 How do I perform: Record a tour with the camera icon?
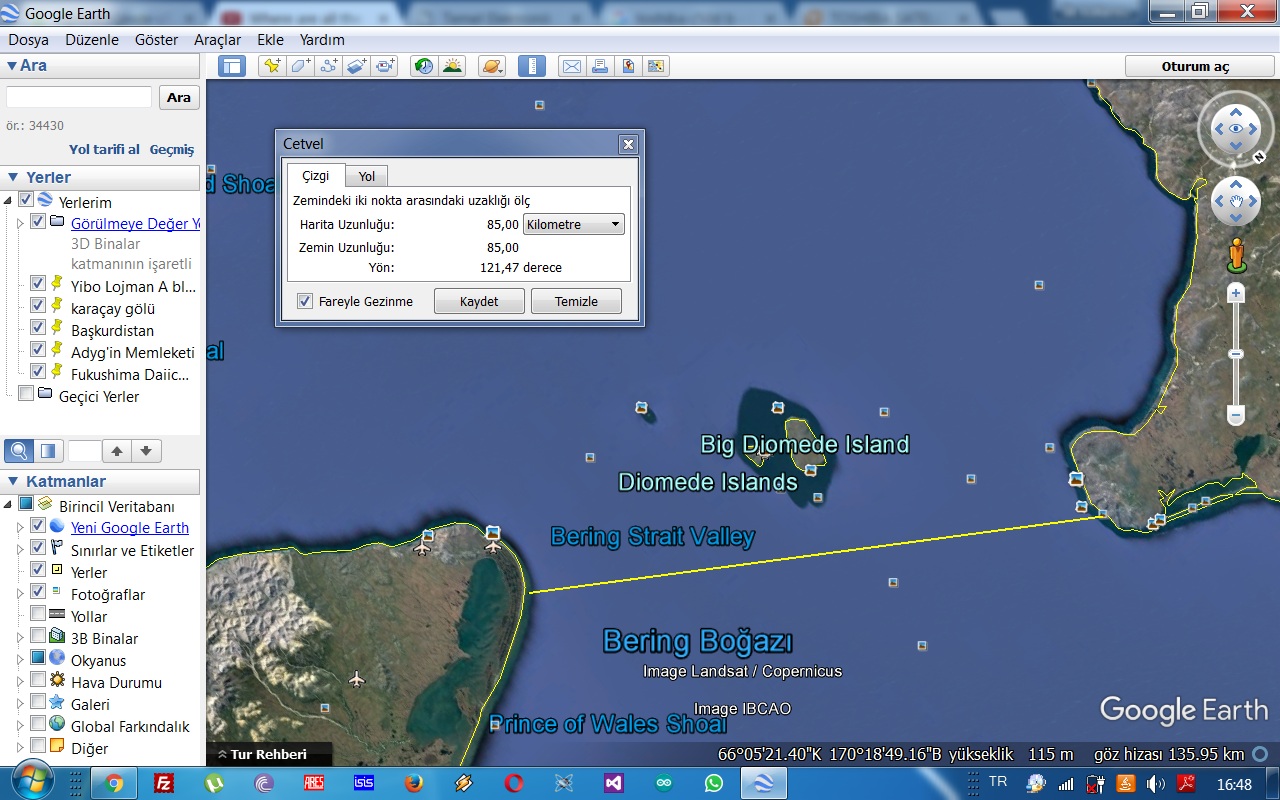coord(386,67)
